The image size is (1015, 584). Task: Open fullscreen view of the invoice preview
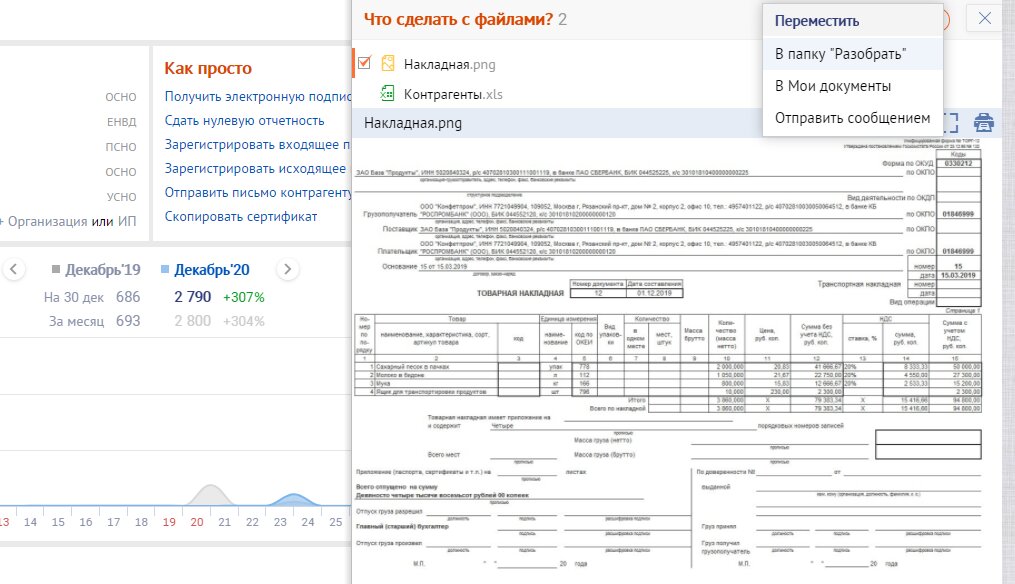pyautogui.click(x=951, y=122)
